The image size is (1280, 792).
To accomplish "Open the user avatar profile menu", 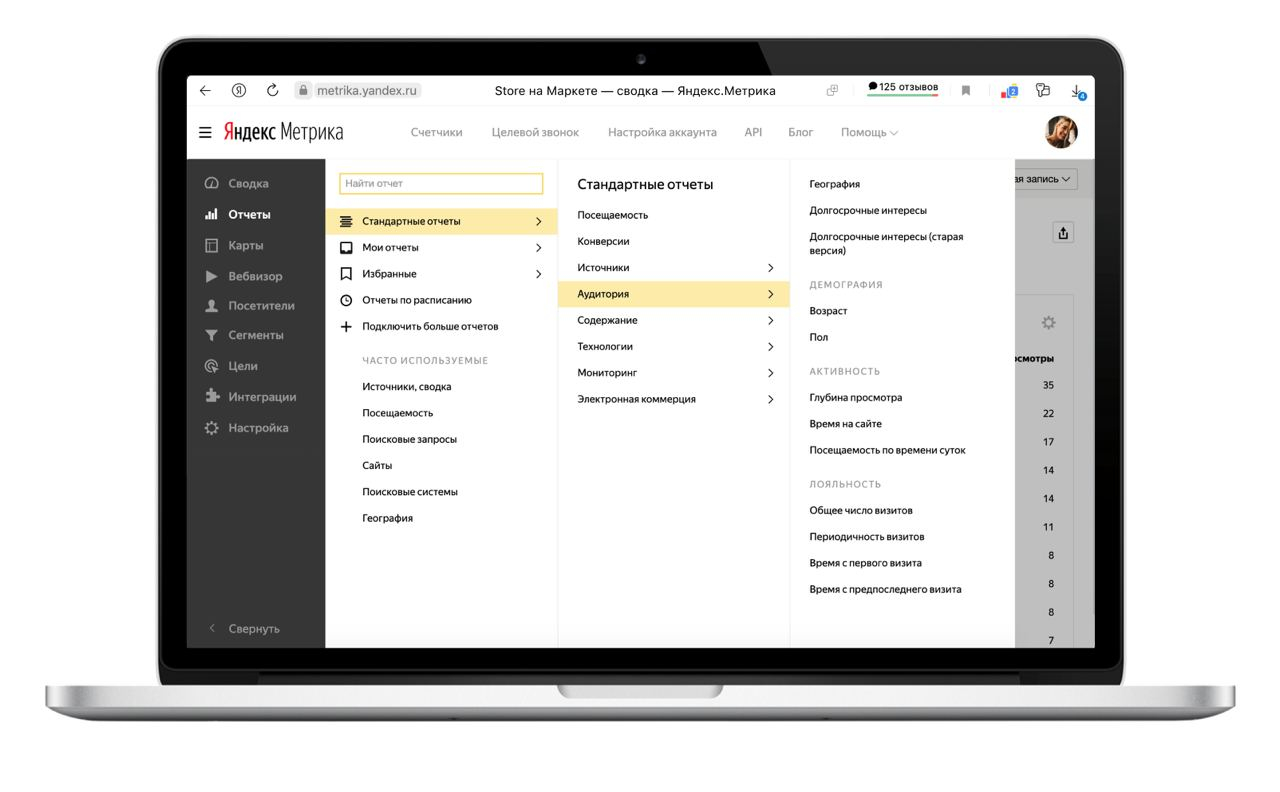I will coord(1061,132).
